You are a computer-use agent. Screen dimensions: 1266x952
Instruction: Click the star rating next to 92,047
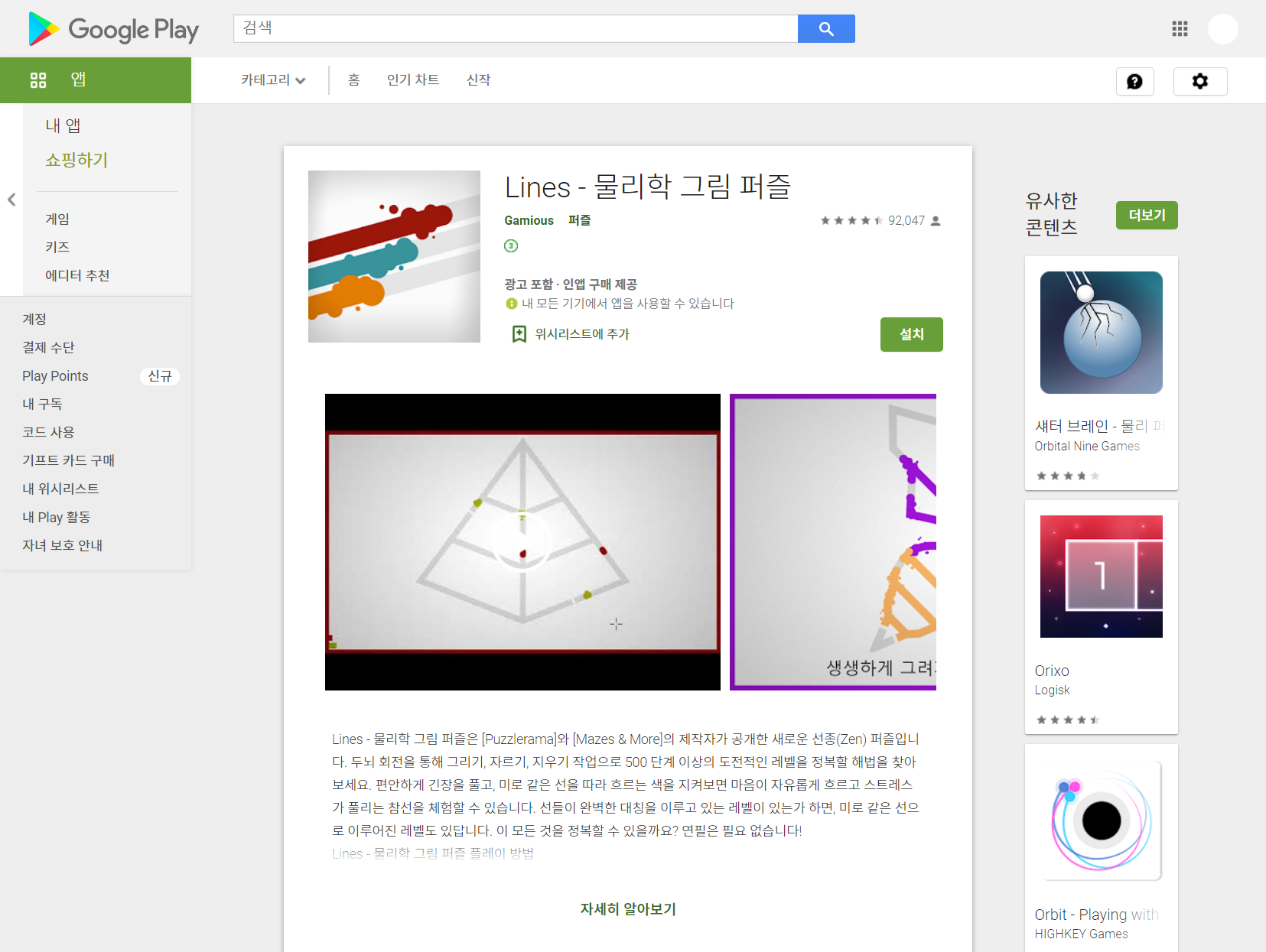pos(851,220)
